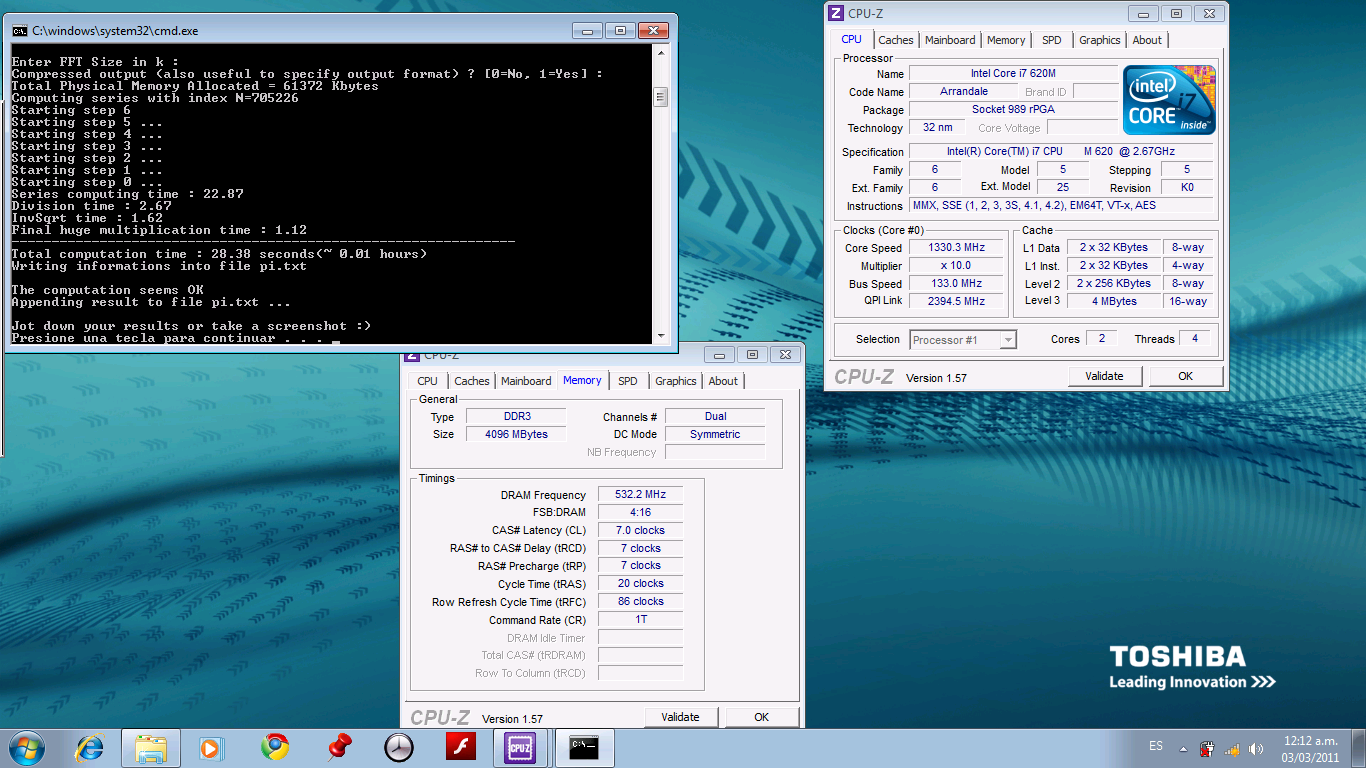This screenshot has width=1366, height=768.
Task: Click the QPI Link value 2394.5 MHz
Action: click(x=956, y=301)
